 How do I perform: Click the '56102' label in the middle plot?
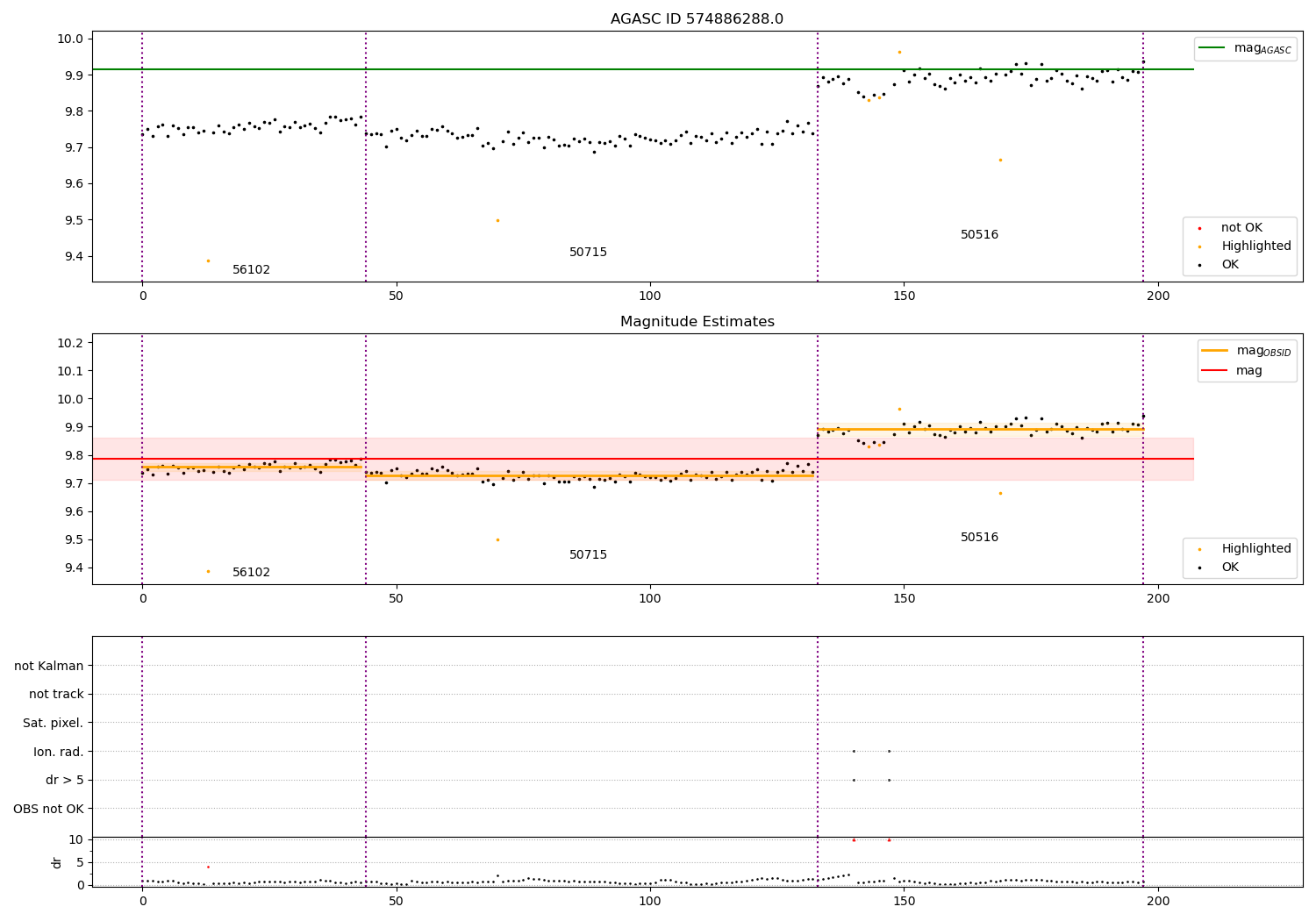(252, 573)
